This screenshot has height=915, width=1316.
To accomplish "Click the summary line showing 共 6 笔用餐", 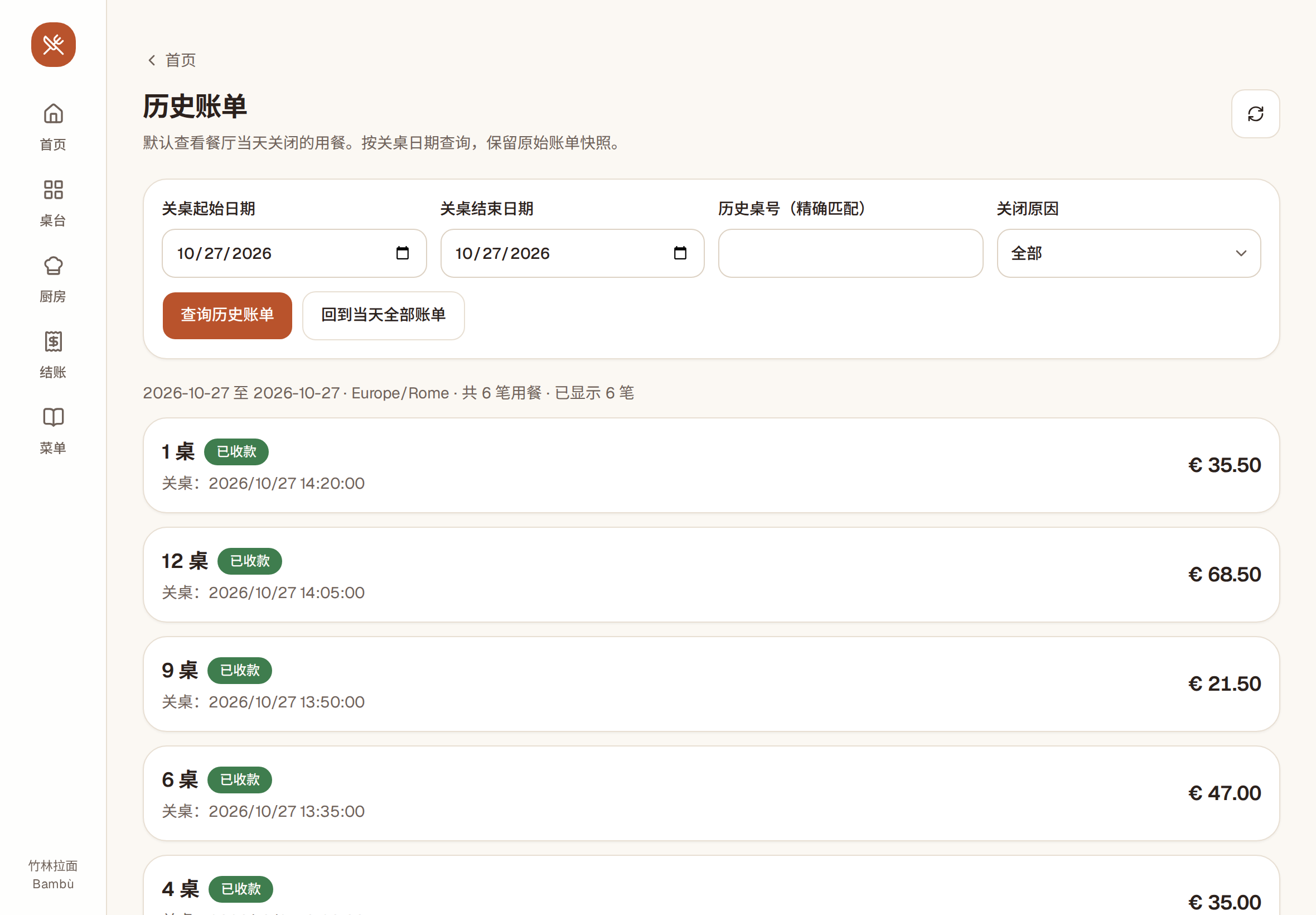I will [388, 393].
